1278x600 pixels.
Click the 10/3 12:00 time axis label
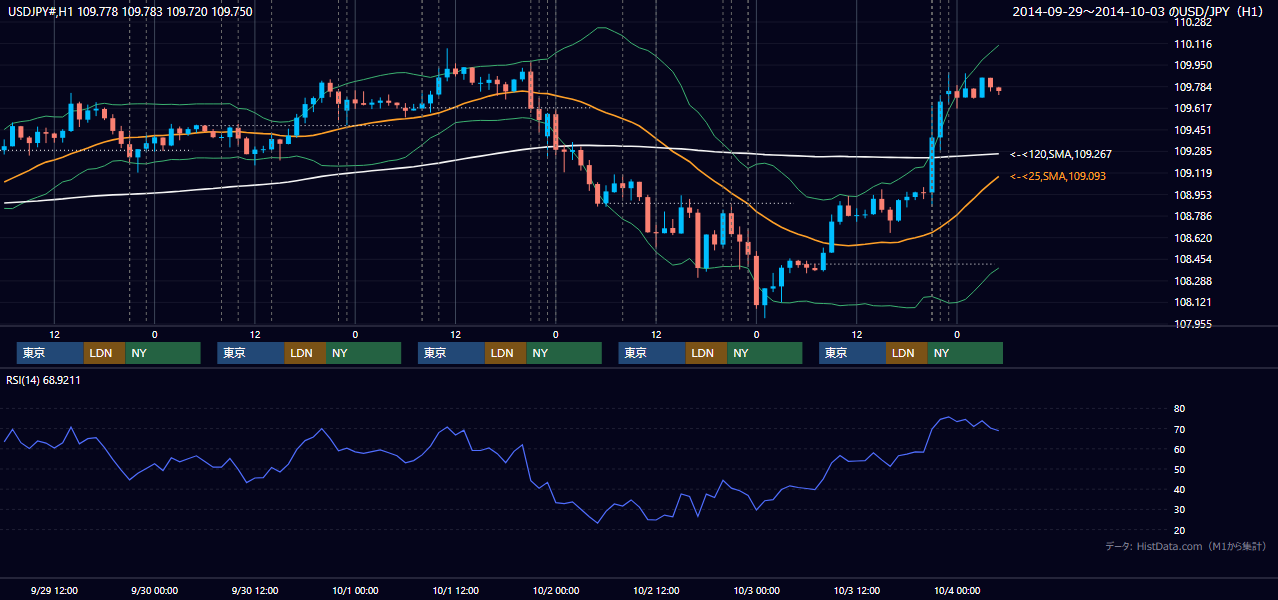[856, 590]
